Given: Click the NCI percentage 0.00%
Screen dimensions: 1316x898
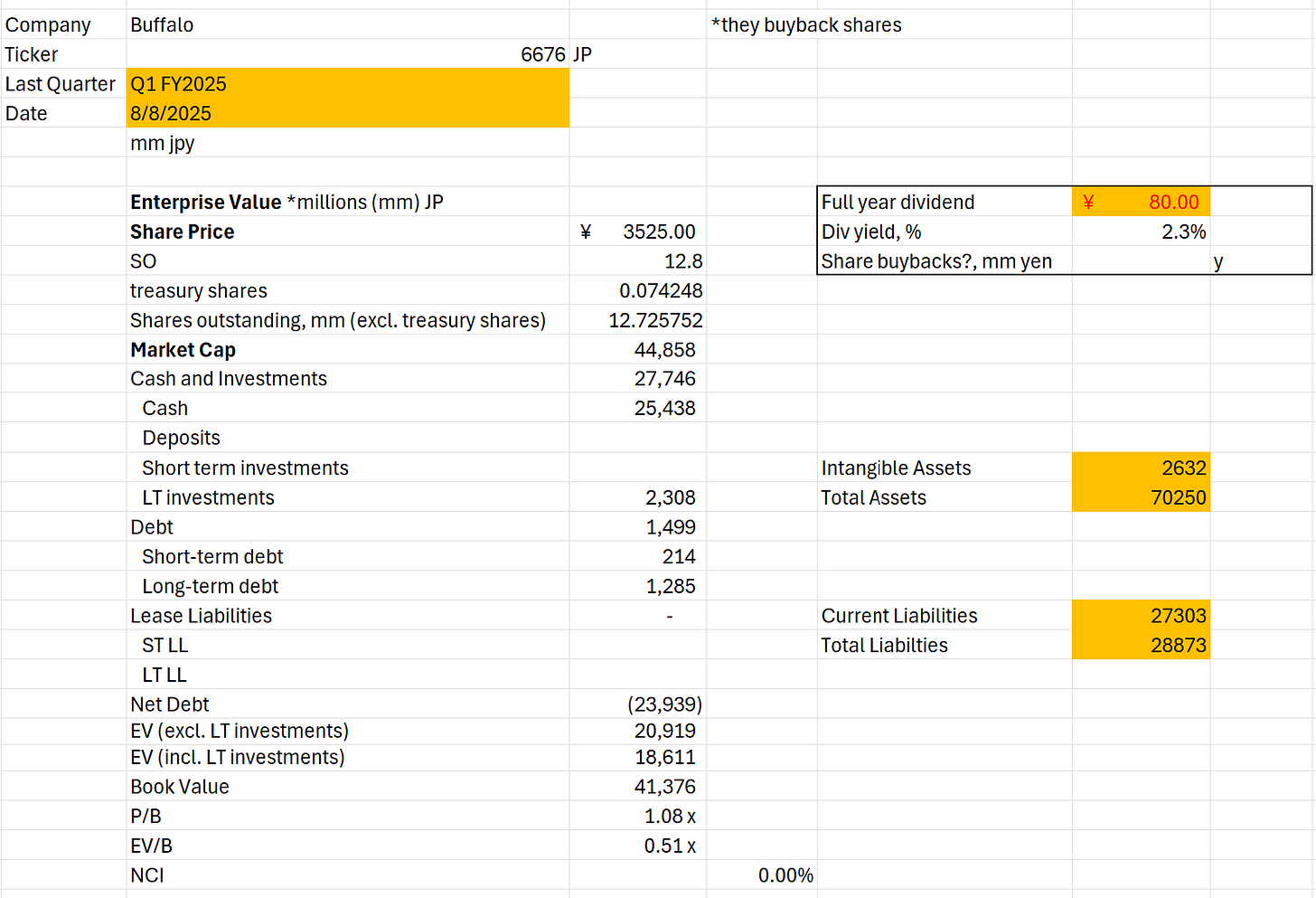Looking at the screenshot, I should coord(785,875).
